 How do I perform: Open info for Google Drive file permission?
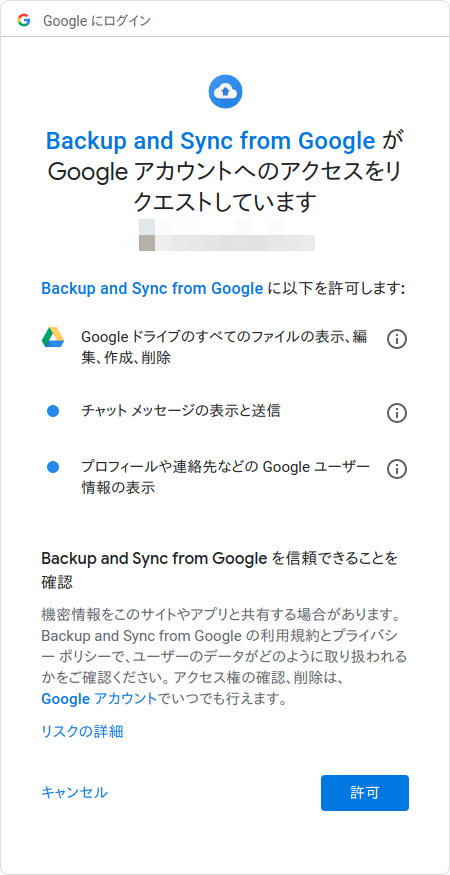point(396,339)
